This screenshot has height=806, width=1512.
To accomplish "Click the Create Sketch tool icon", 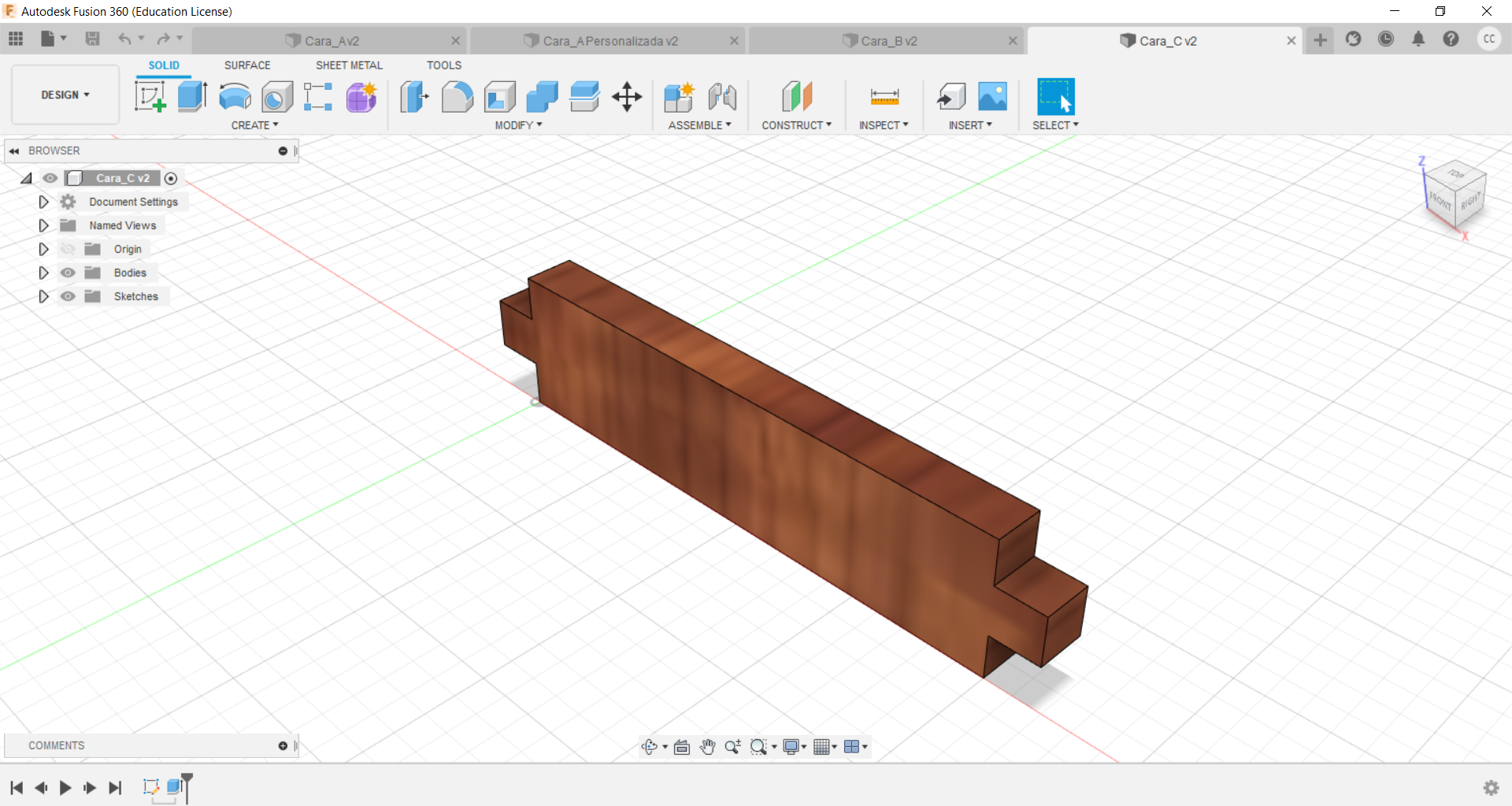I will 150,97.
